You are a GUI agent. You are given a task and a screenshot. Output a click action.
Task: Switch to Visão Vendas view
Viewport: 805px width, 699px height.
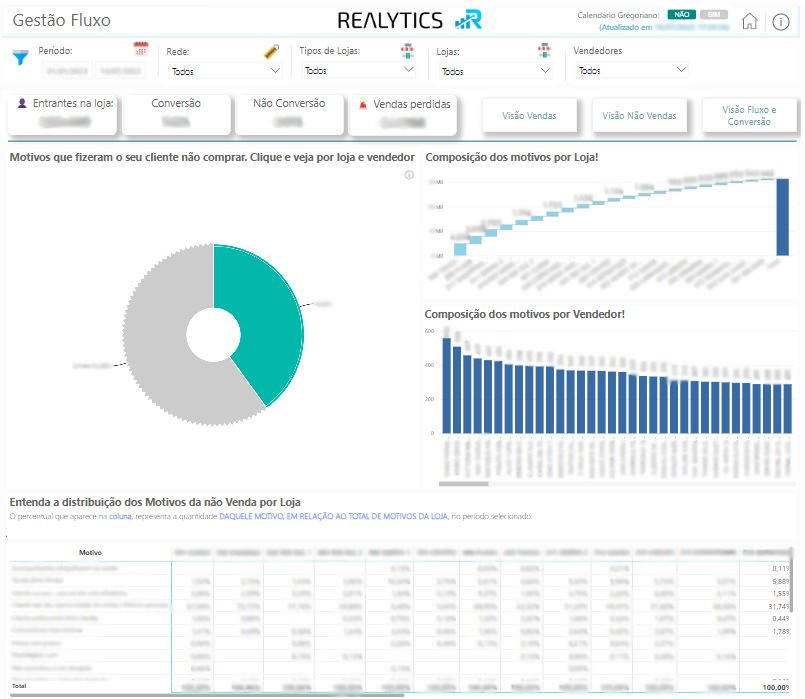(x=529, y=116)
